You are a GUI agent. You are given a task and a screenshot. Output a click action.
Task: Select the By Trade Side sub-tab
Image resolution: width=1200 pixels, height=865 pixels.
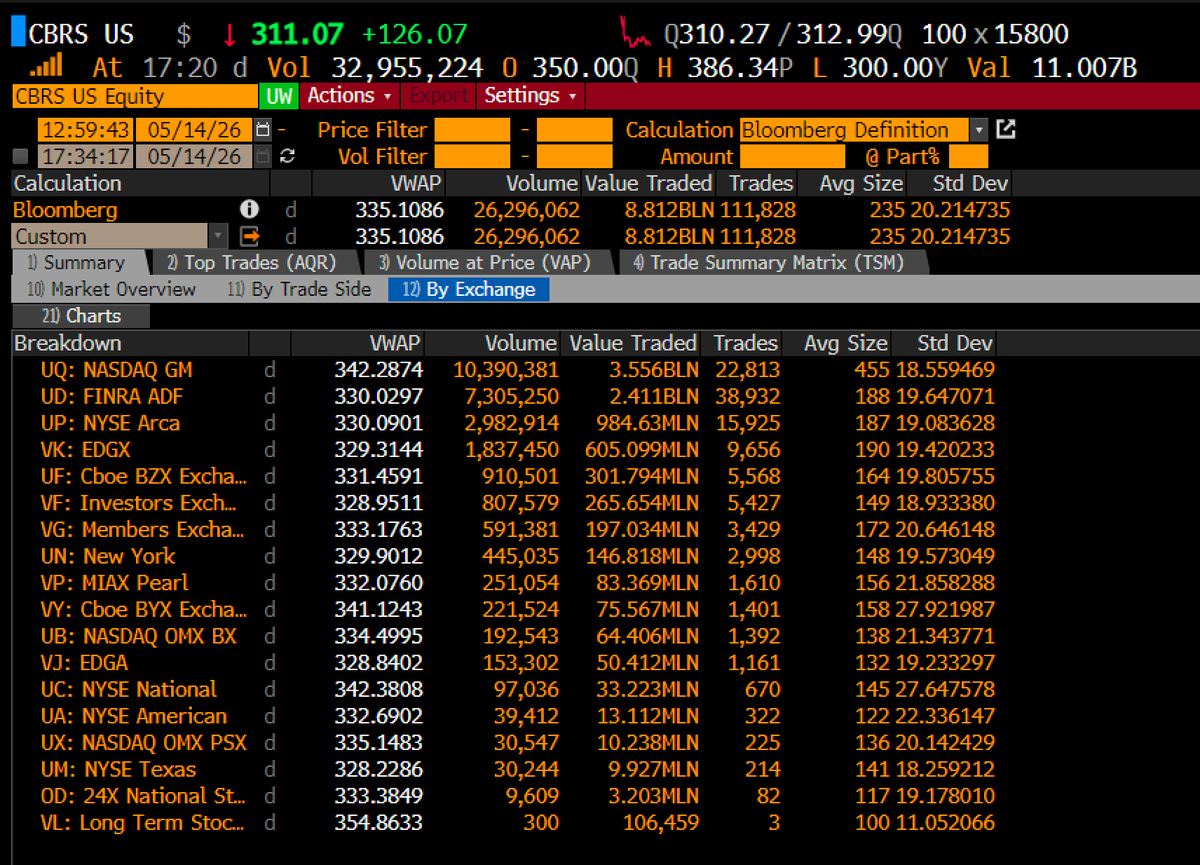300,290
